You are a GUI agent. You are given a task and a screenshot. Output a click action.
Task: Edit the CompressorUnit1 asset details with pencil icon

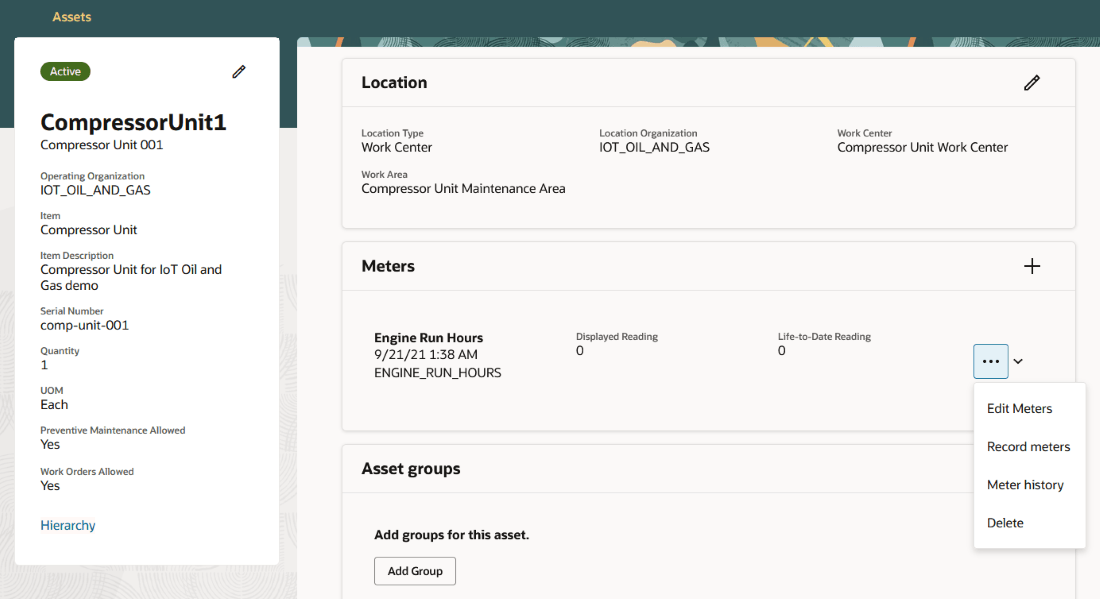[x=238, y=71]
